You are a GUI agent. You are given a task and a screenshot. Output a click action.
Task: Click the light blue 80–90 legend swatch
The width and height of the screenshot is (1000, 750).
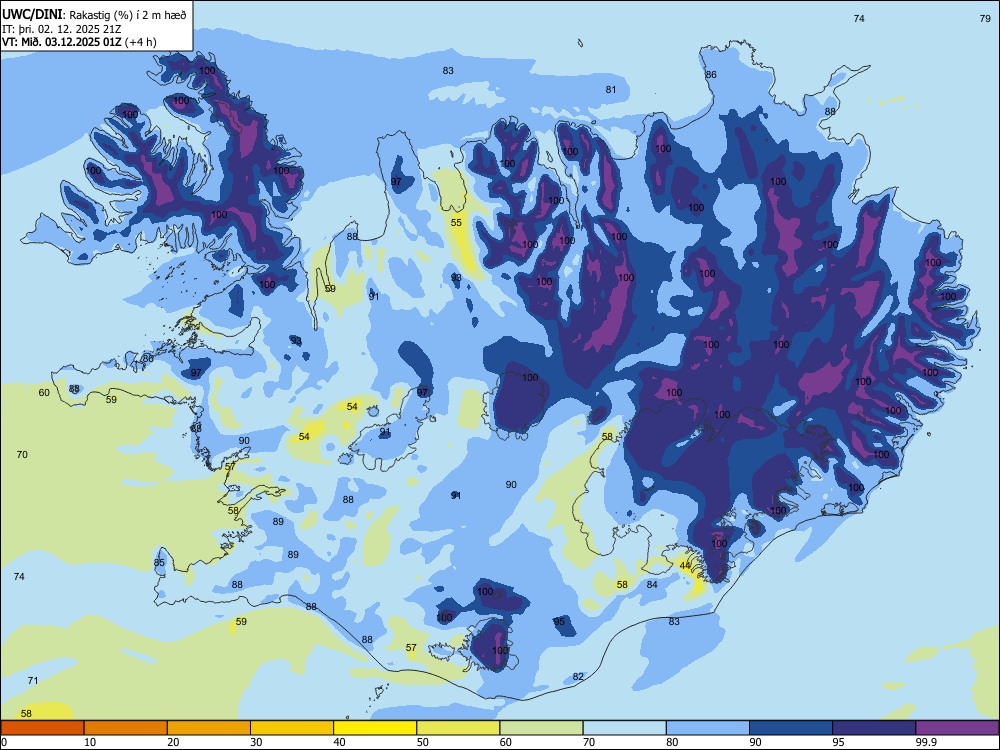point(707,728)
